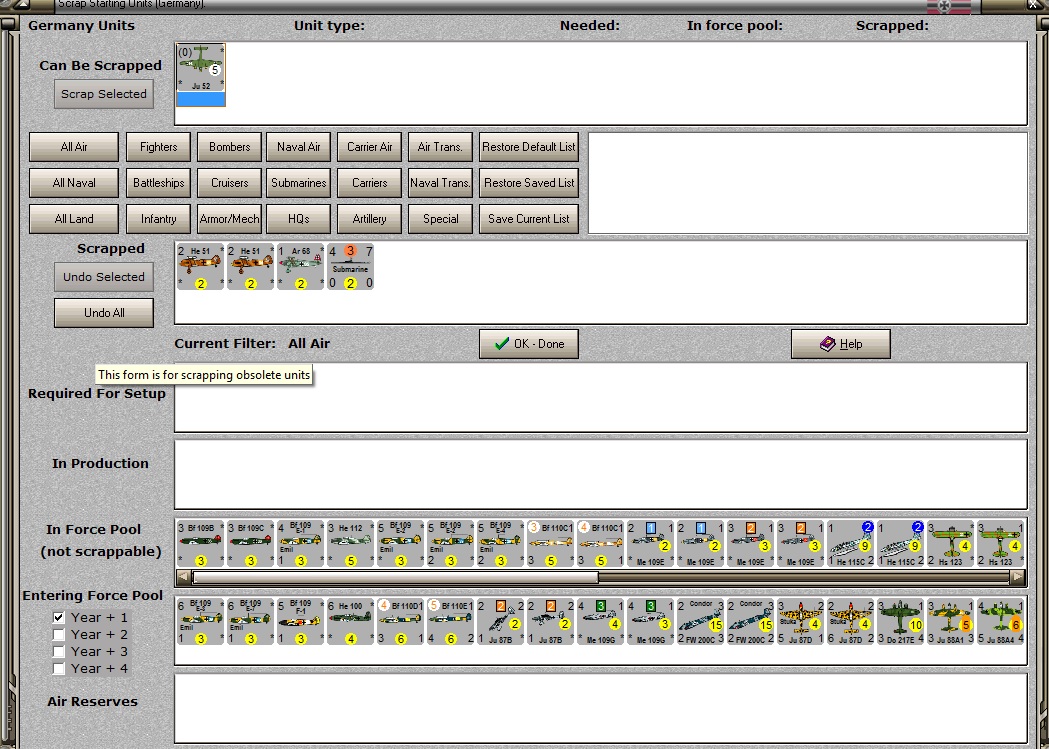Image resolution: width=1049 pixels, height=749 pixels.
Task: Click the He 100 entering unit
Action: [x=350, y=621]
